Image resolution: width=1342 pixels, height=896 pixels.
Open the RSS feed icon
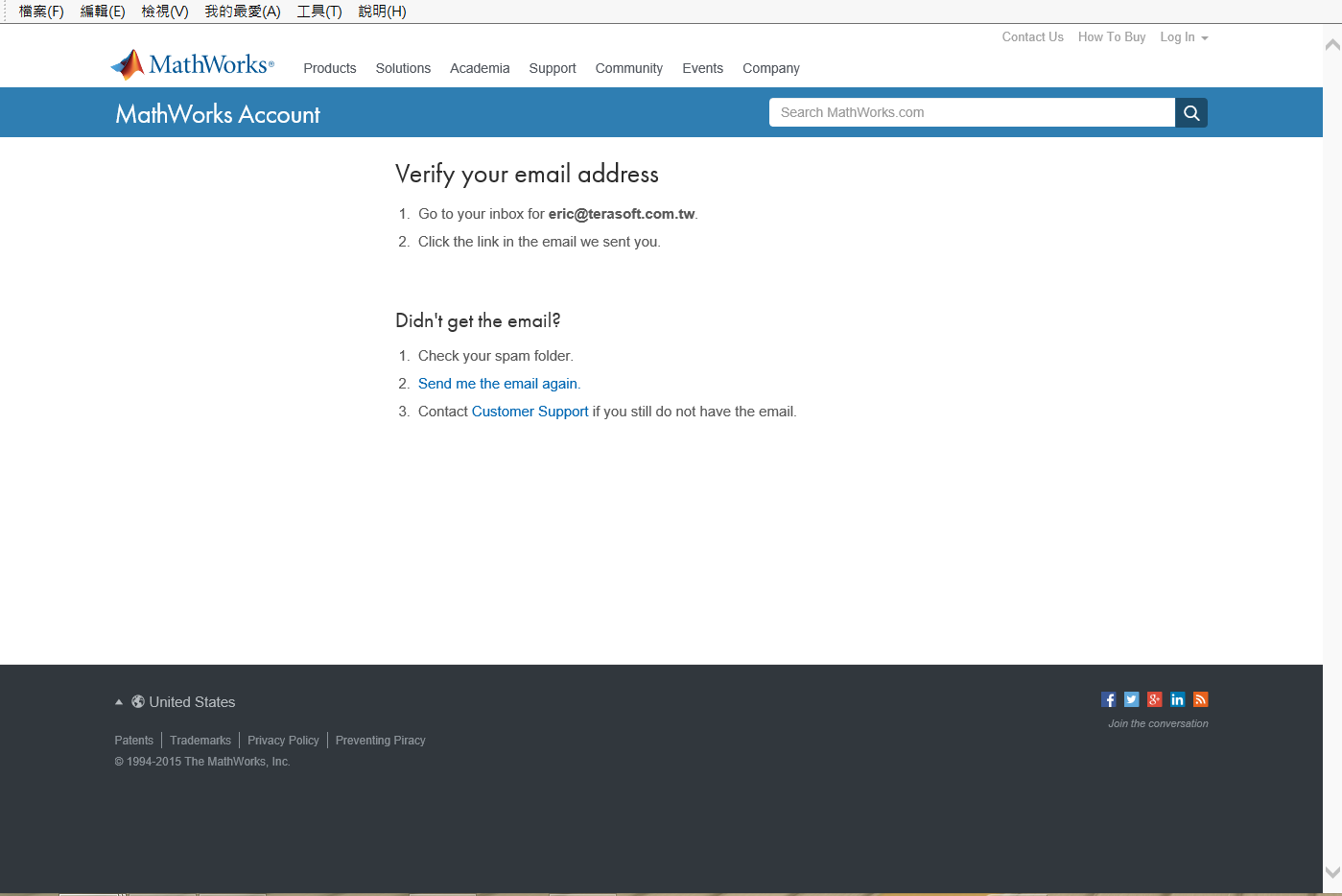click(1201, 699)
